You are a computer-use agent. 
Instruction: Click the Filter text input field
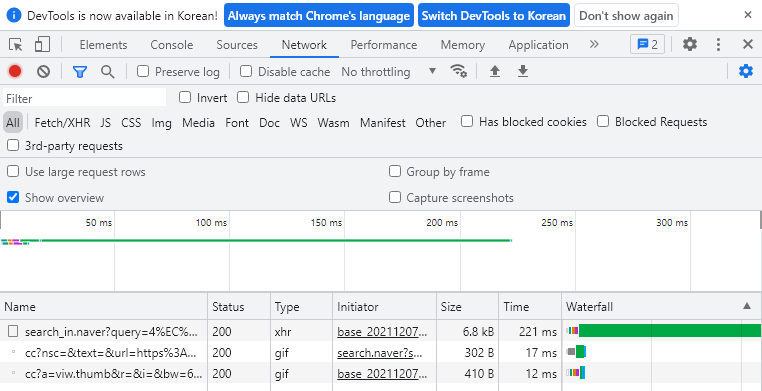pos(85,98)
